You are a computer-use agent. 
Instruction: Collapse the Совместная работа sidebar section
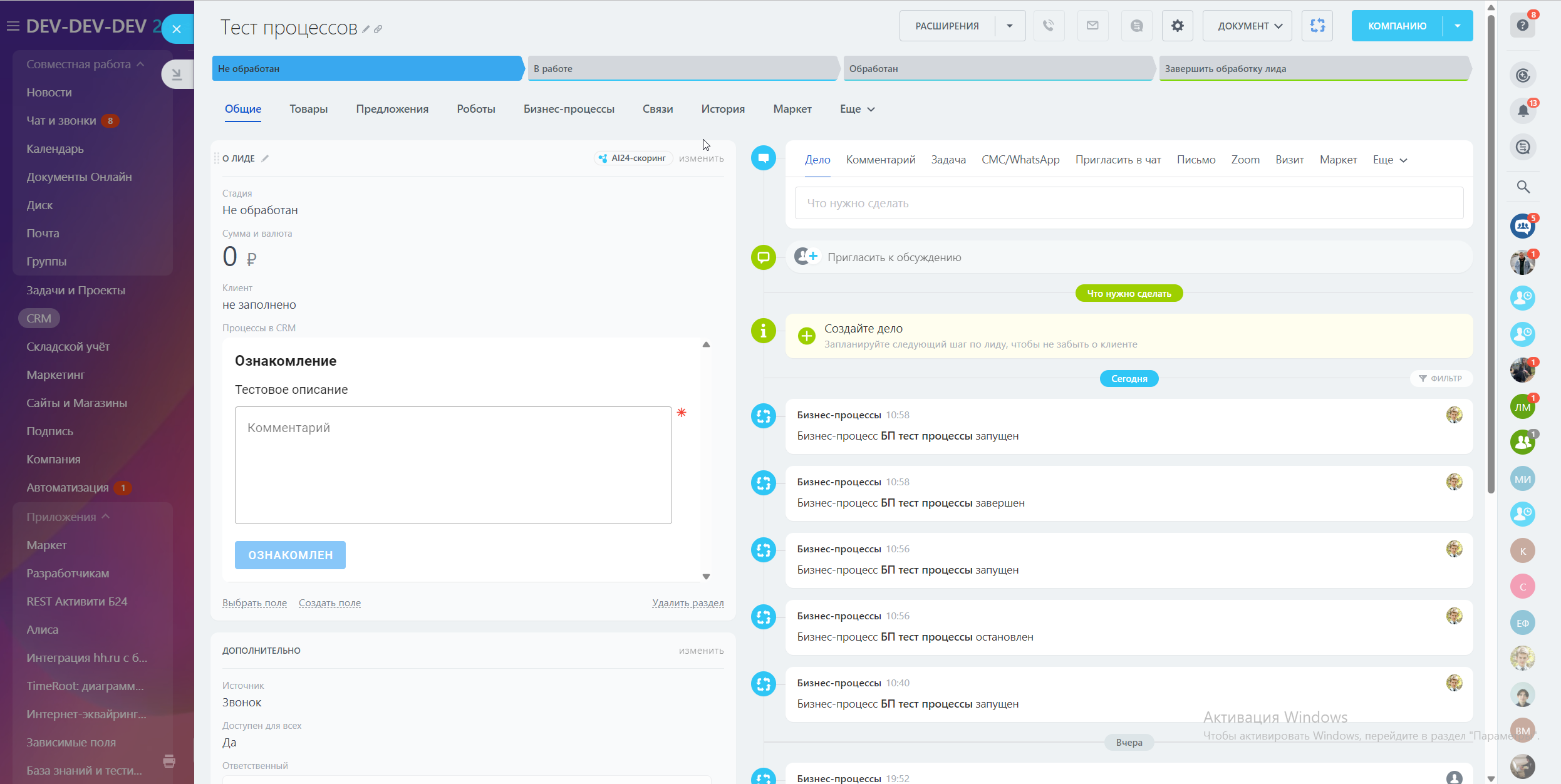(x=140, y=64)
